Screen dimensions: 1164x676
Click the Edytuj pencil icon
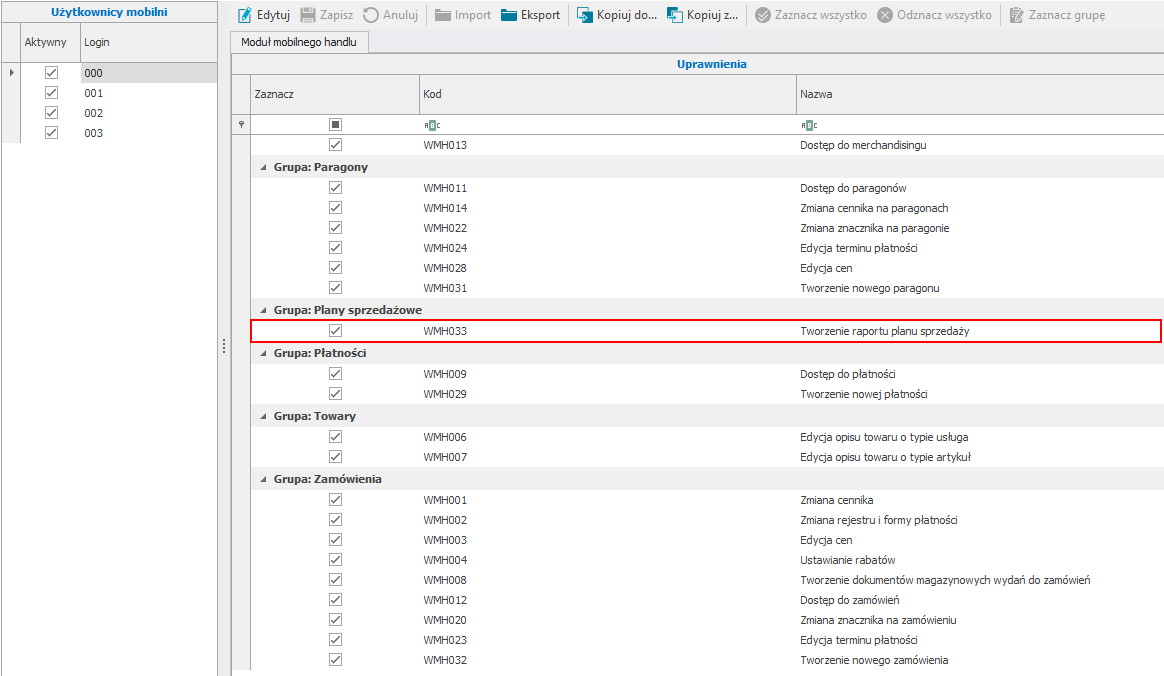point(244,15)
